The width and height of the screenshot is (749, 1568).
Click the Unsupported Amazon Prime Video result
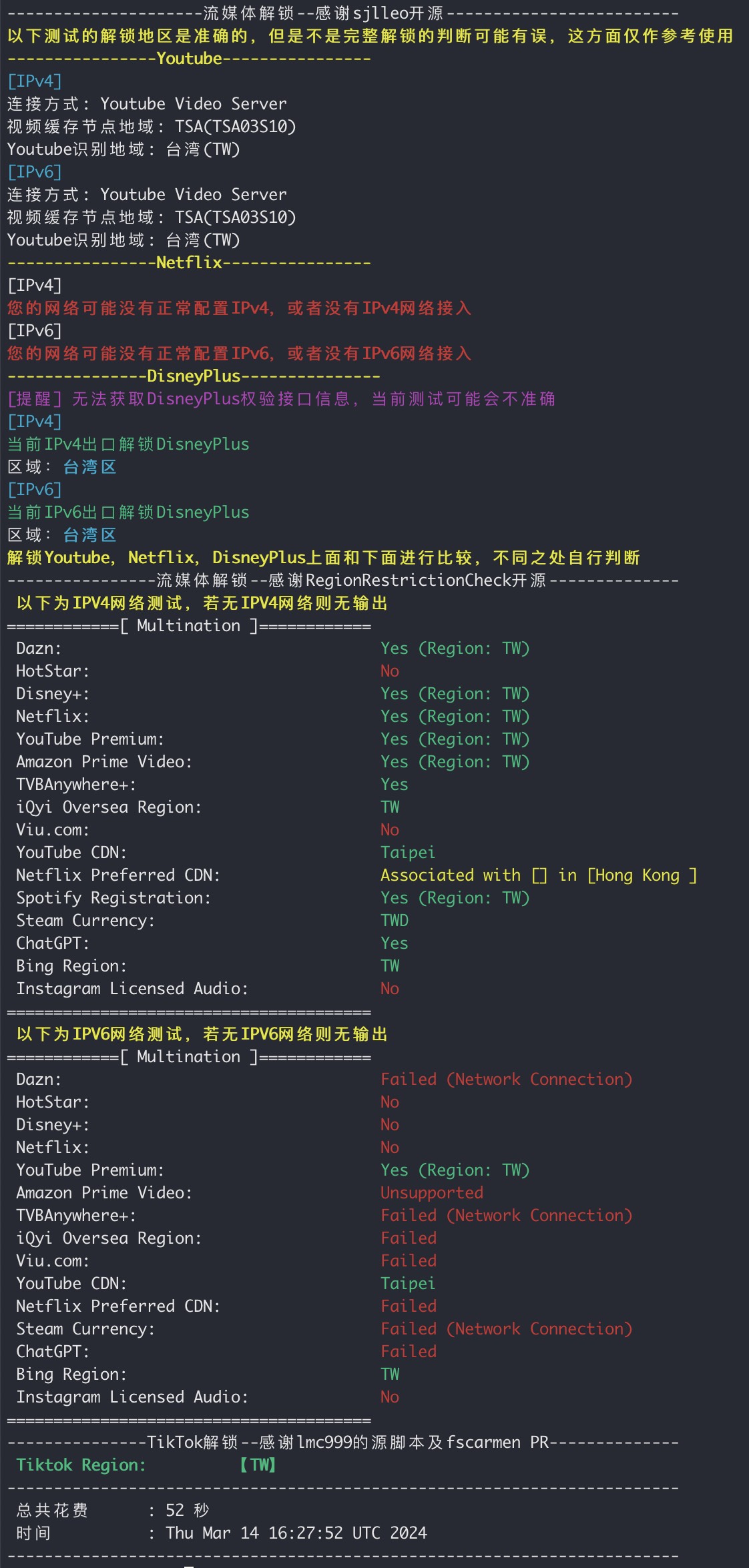(x=432, y=1193)
